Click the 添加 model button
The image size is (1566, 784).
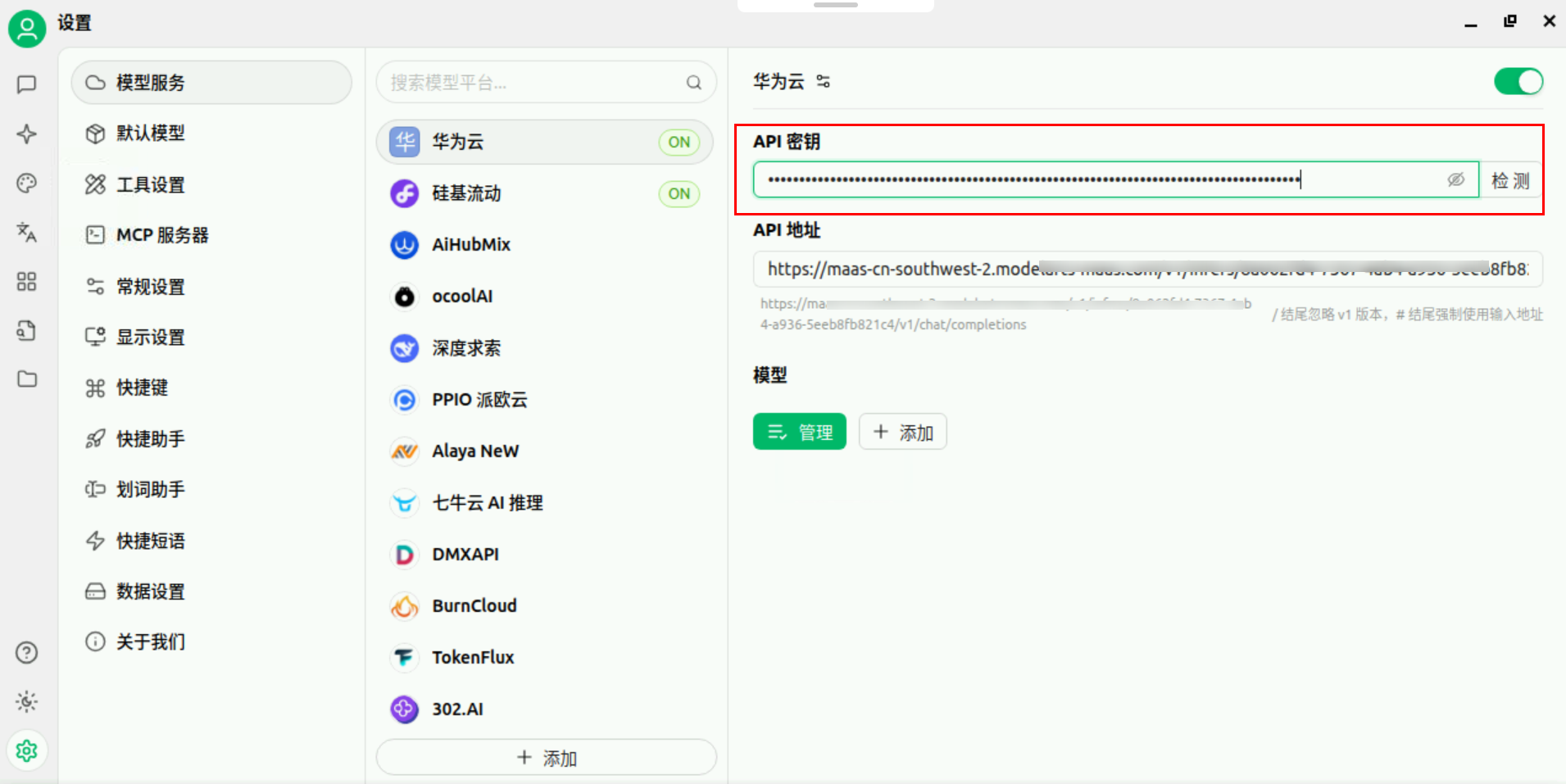coord(903,432)
